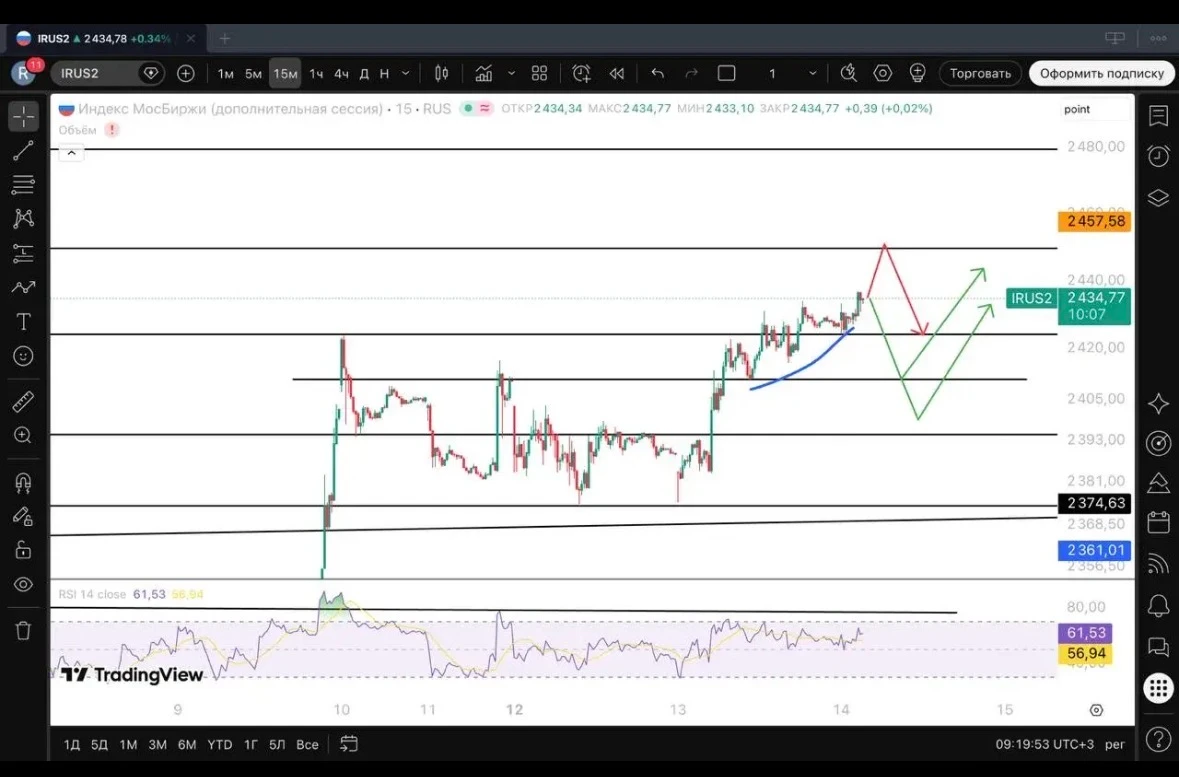
Task: Expand the timeframe list chevron
Action: click(x=405, y=73)
